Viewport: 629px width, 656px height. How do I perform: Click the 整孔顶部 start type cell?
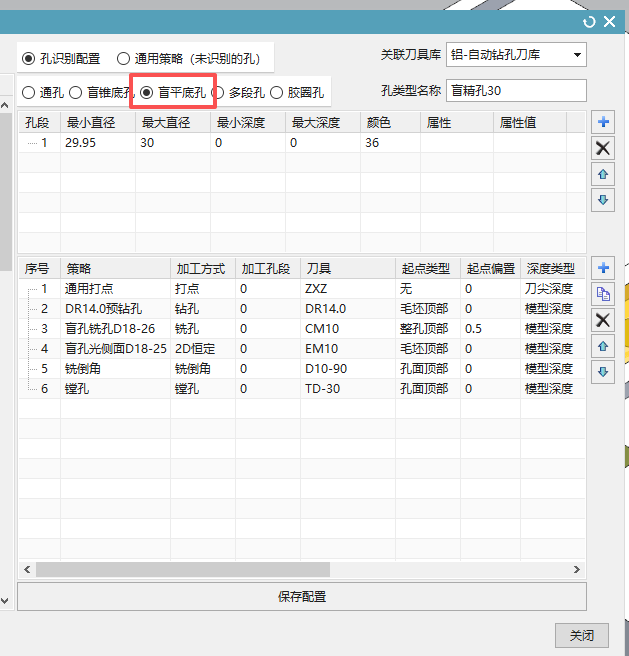428,329
